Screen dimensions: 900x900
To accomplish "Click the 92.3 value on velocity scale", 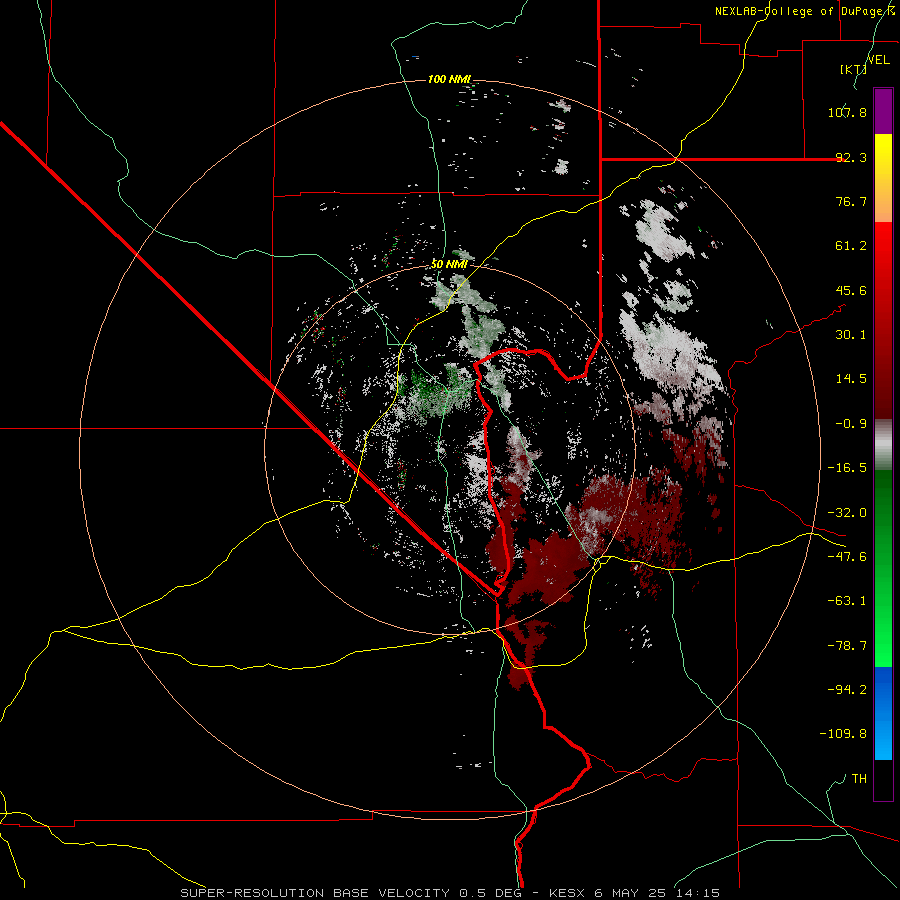I will [x=851, y=157].
